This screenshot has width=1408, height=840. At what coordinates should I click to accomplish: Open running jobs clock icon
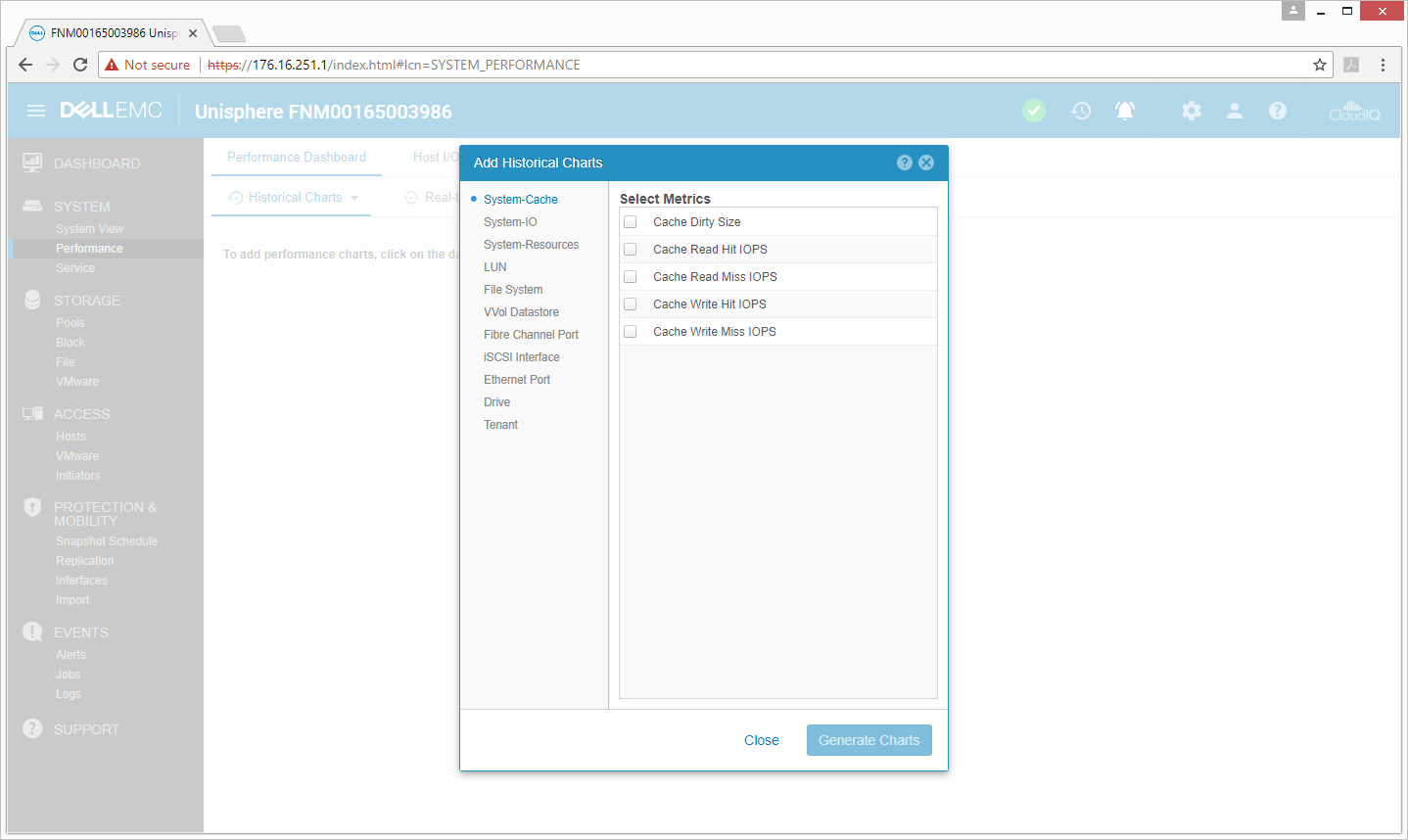pos(1081,111)
